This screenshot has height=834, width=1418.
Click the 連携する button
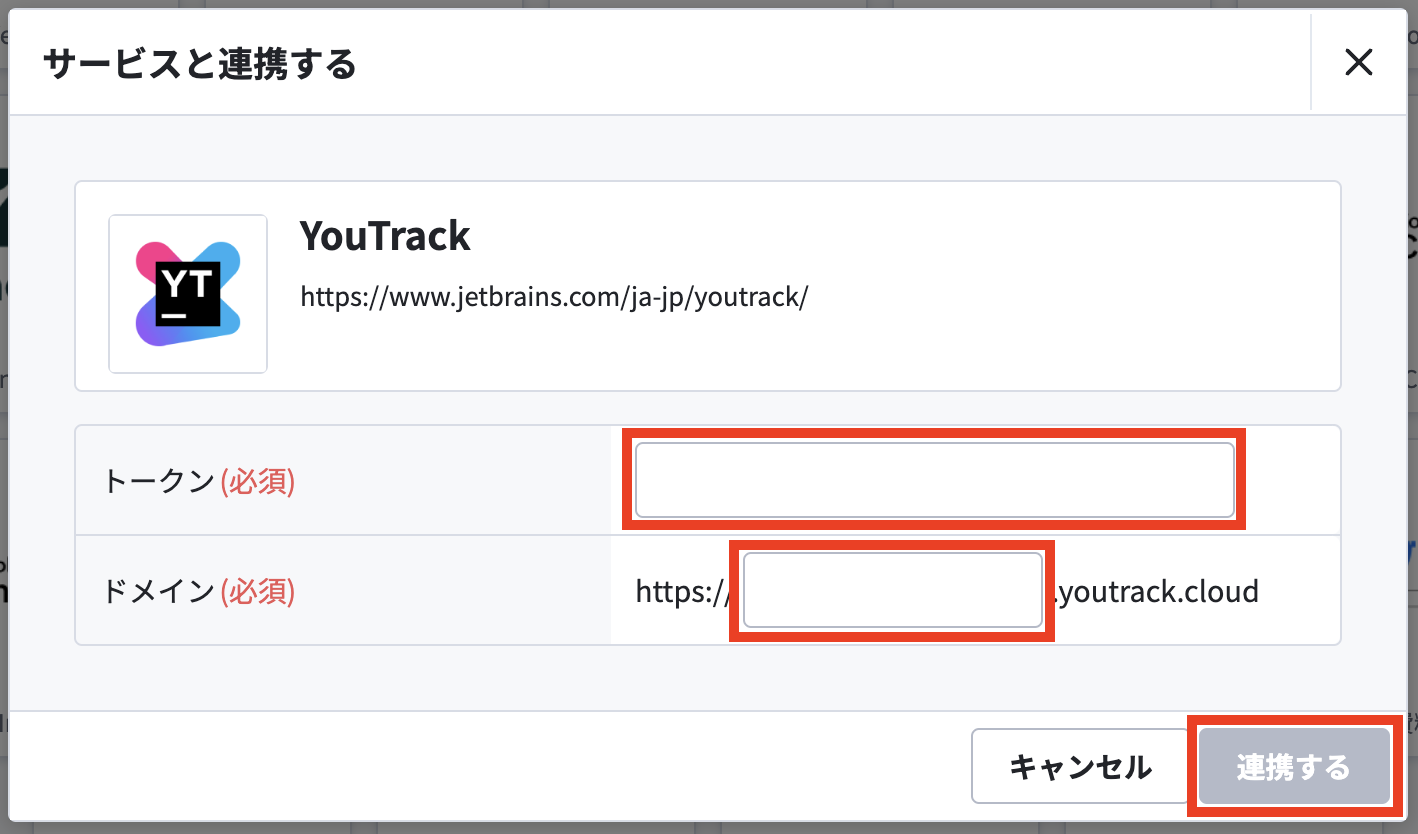tap(1293, 766)
